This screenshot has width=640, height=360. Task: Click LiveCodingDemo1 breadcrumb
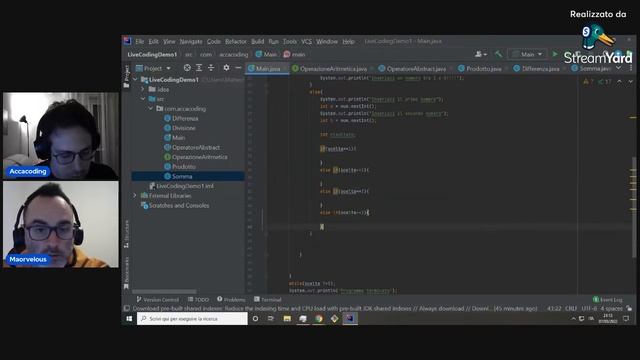click(x=152, y=54)
